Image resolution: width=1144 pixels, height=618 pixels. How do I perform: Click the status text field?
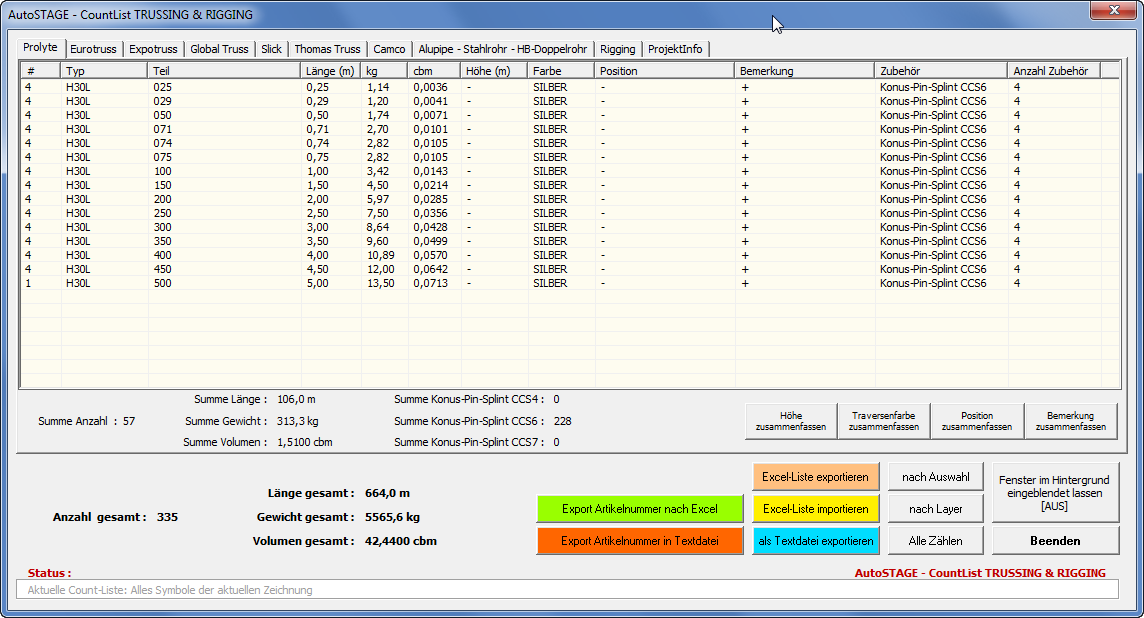566,590
